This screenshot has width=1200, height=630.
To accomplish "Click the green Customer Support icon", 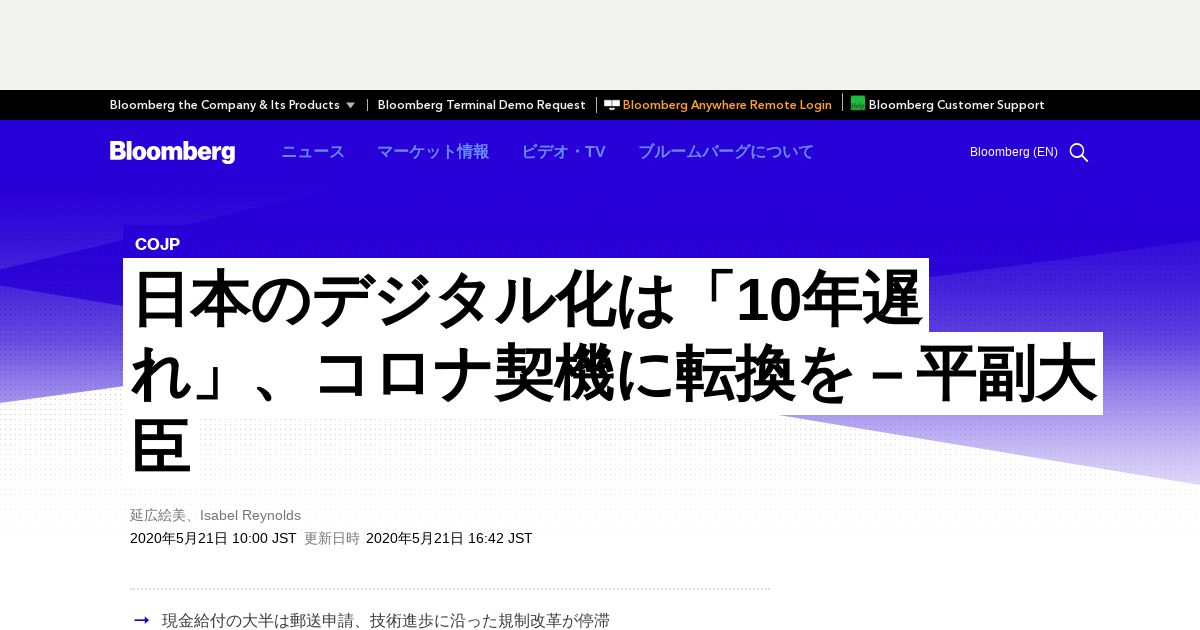I will pos(858,103).
